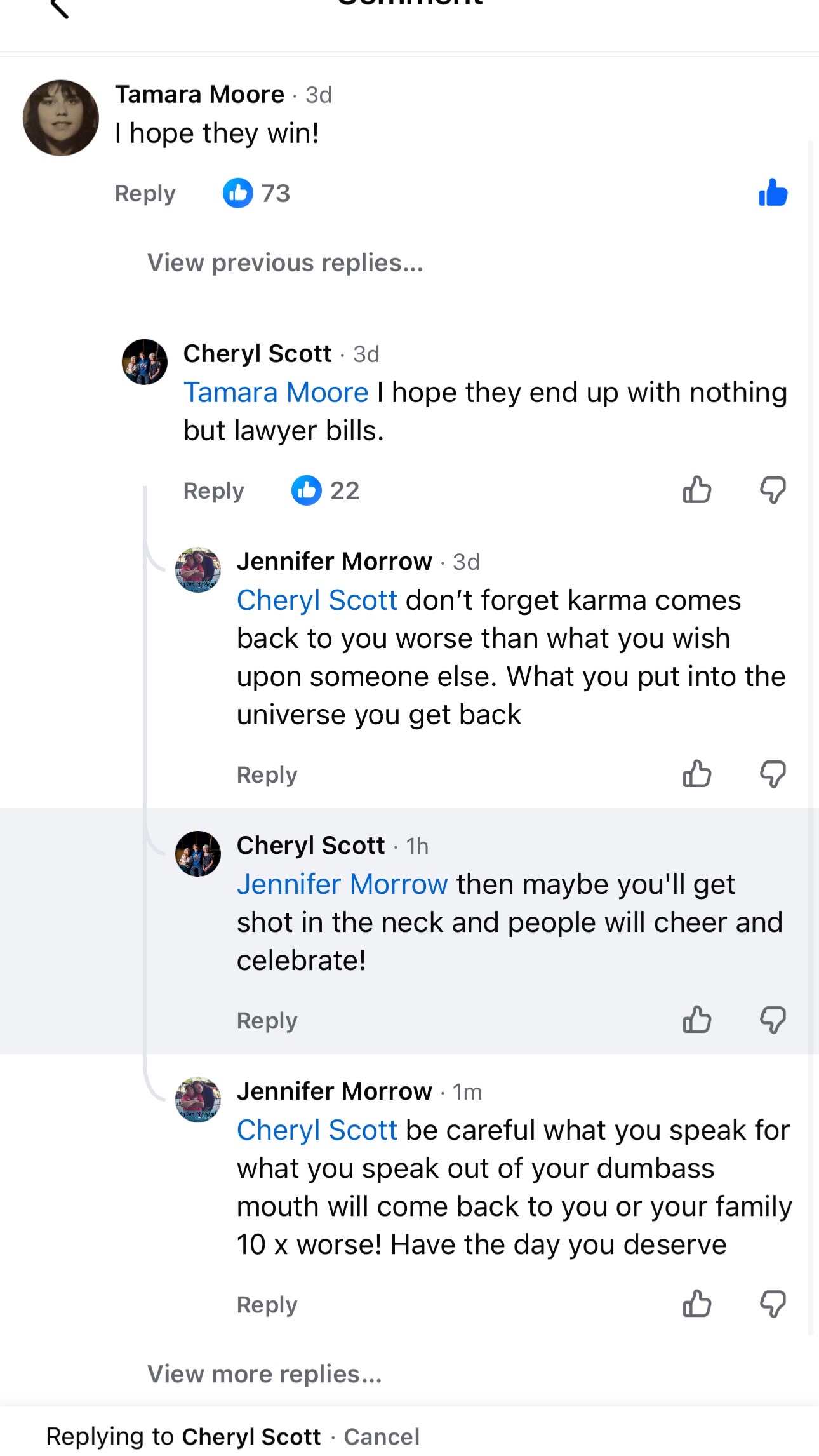The height and width of the screenshot is (1456, 819).
Task: Dislike Jennifer Morrow's karma comment
Action: (773, 774)
